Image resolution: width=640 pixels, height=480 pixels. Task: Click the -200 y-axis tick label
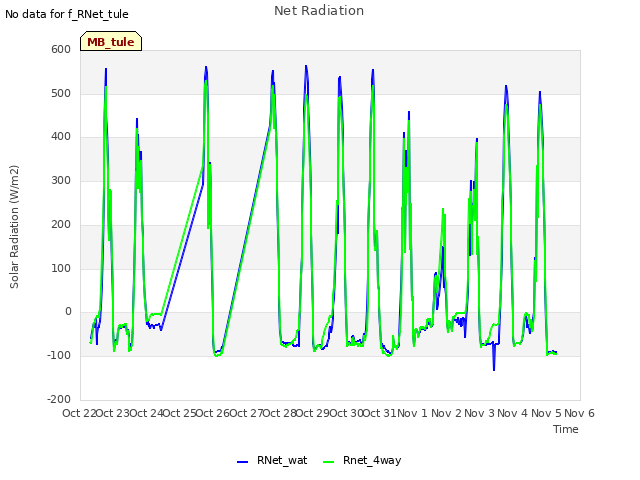point(59,399)
